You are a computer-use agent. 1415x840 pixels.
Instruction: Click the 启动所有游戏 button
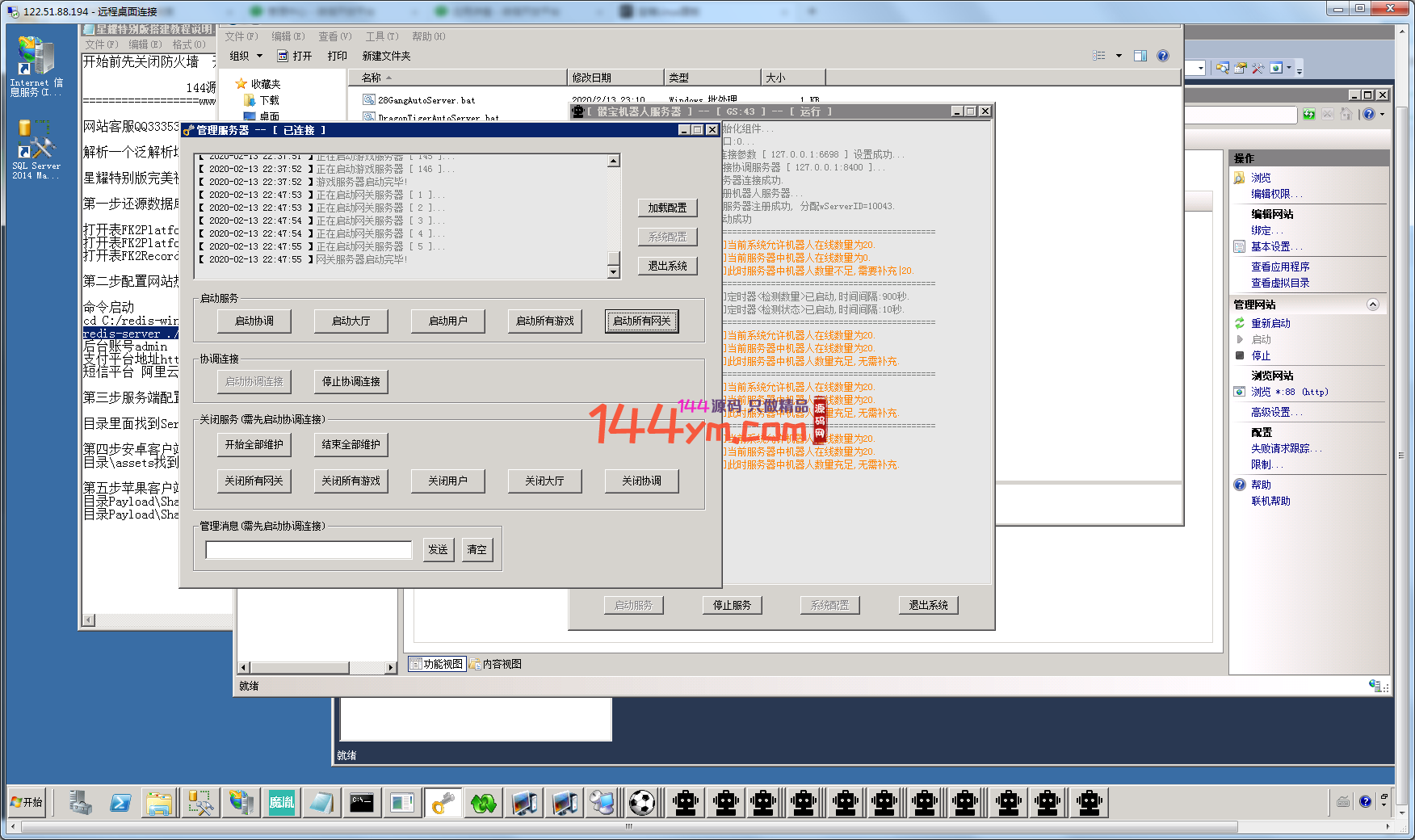pos(545,321)
